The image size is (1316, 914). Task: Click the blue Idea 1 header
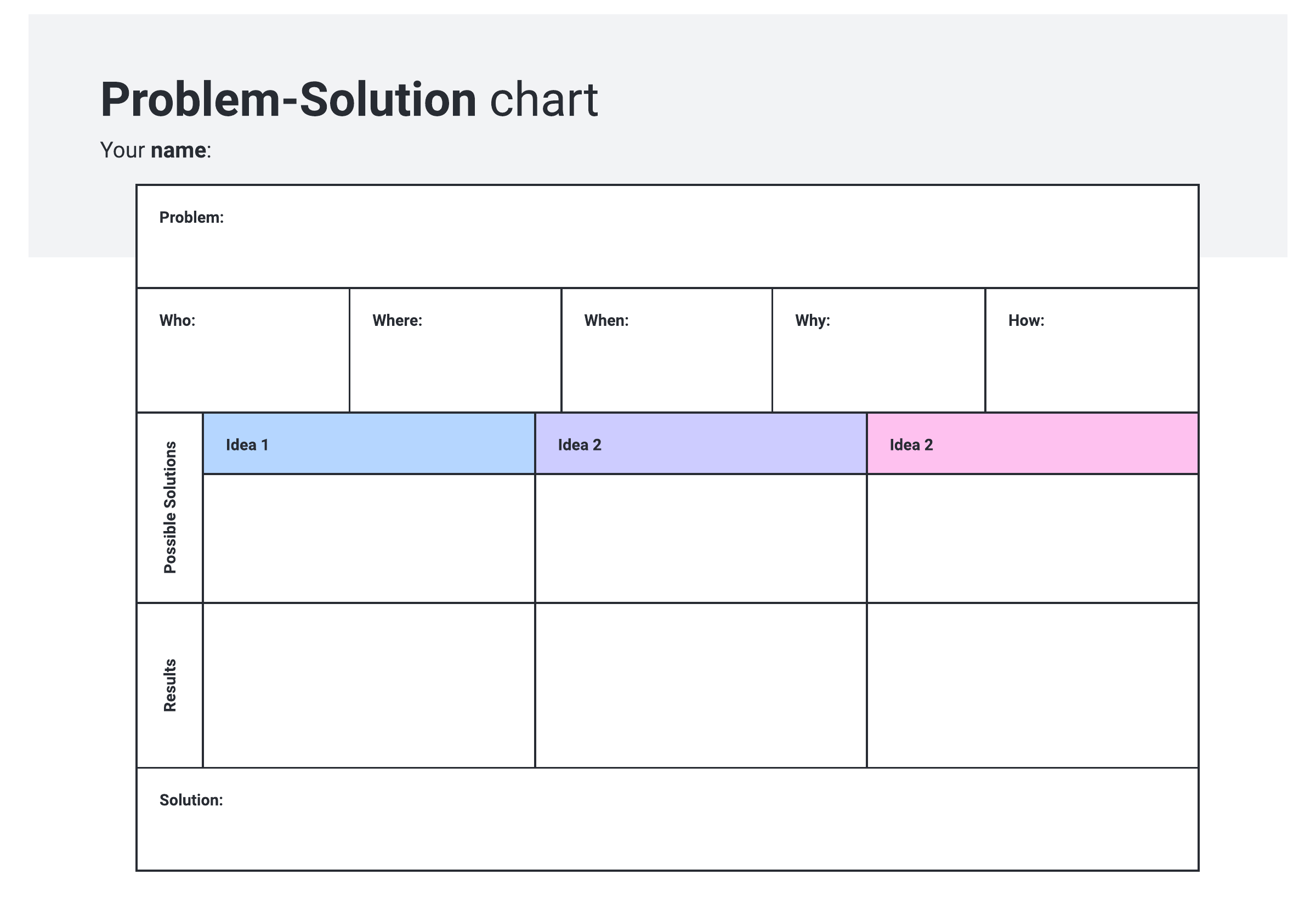click(x=368, y=444)
